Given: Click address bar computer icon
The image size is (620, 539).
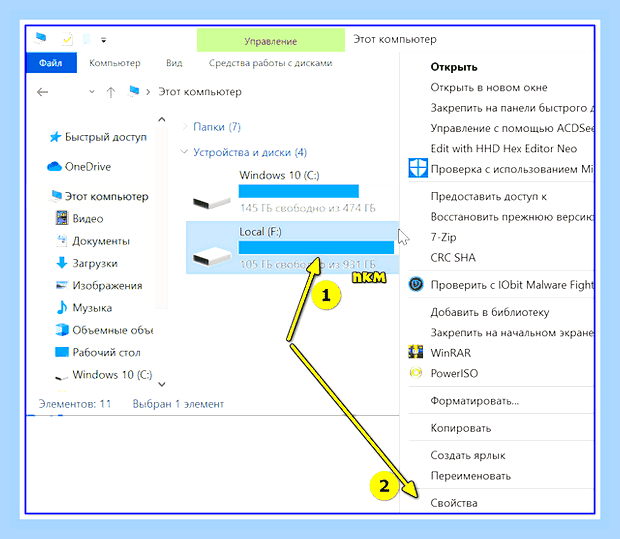Looking at the screenshot, I should coord(134,91).
